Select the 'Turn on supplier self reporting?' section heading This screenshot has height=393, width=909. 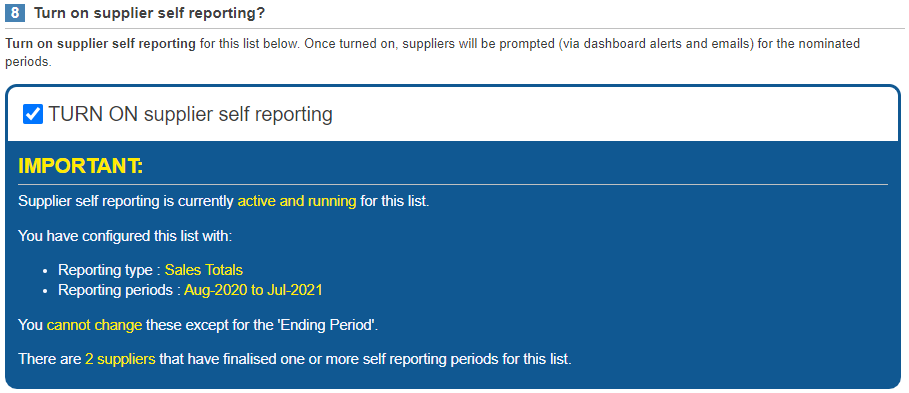(x=150, y=13)
